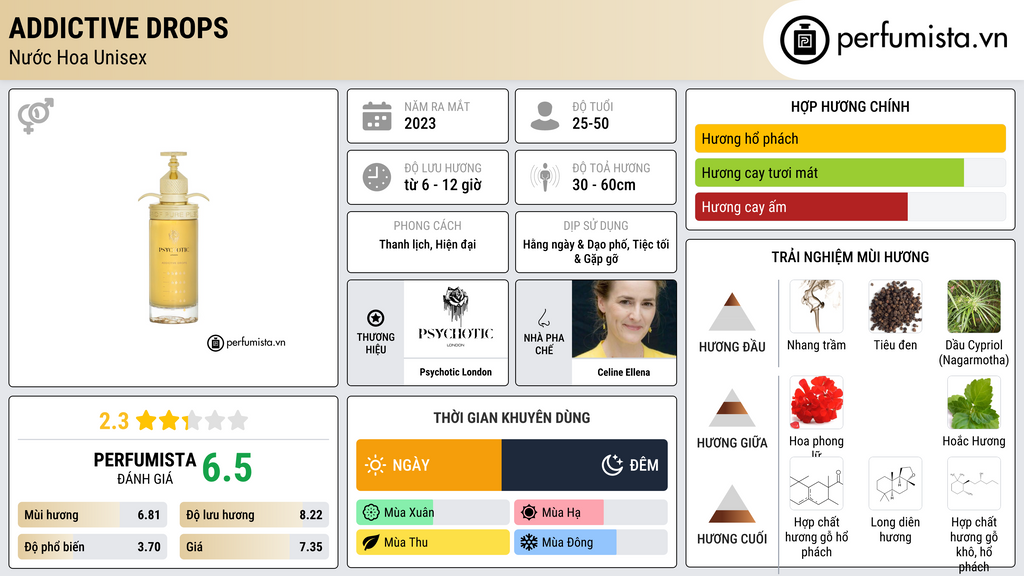
Task: Open the Psychotic London brand link
Action: 455,372
